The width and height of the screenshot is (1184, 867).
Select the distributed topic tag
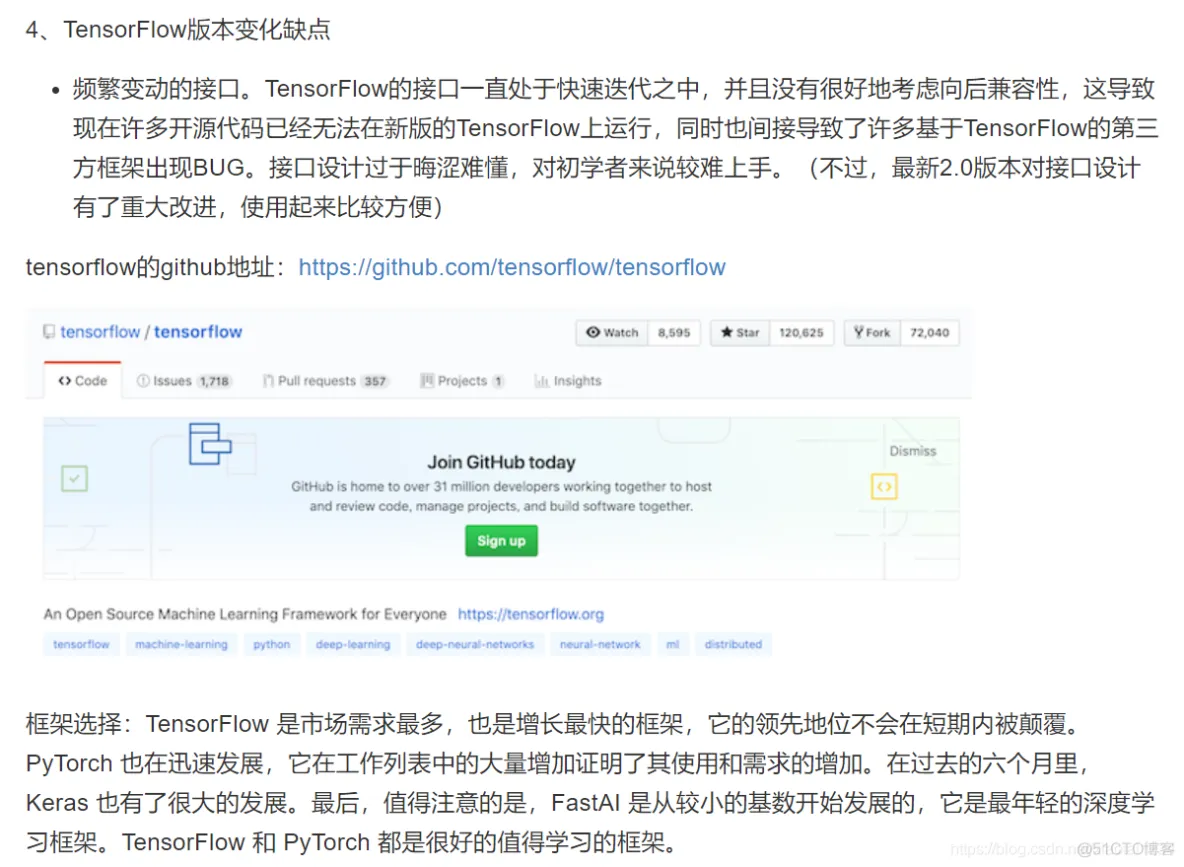click(733, 644)
